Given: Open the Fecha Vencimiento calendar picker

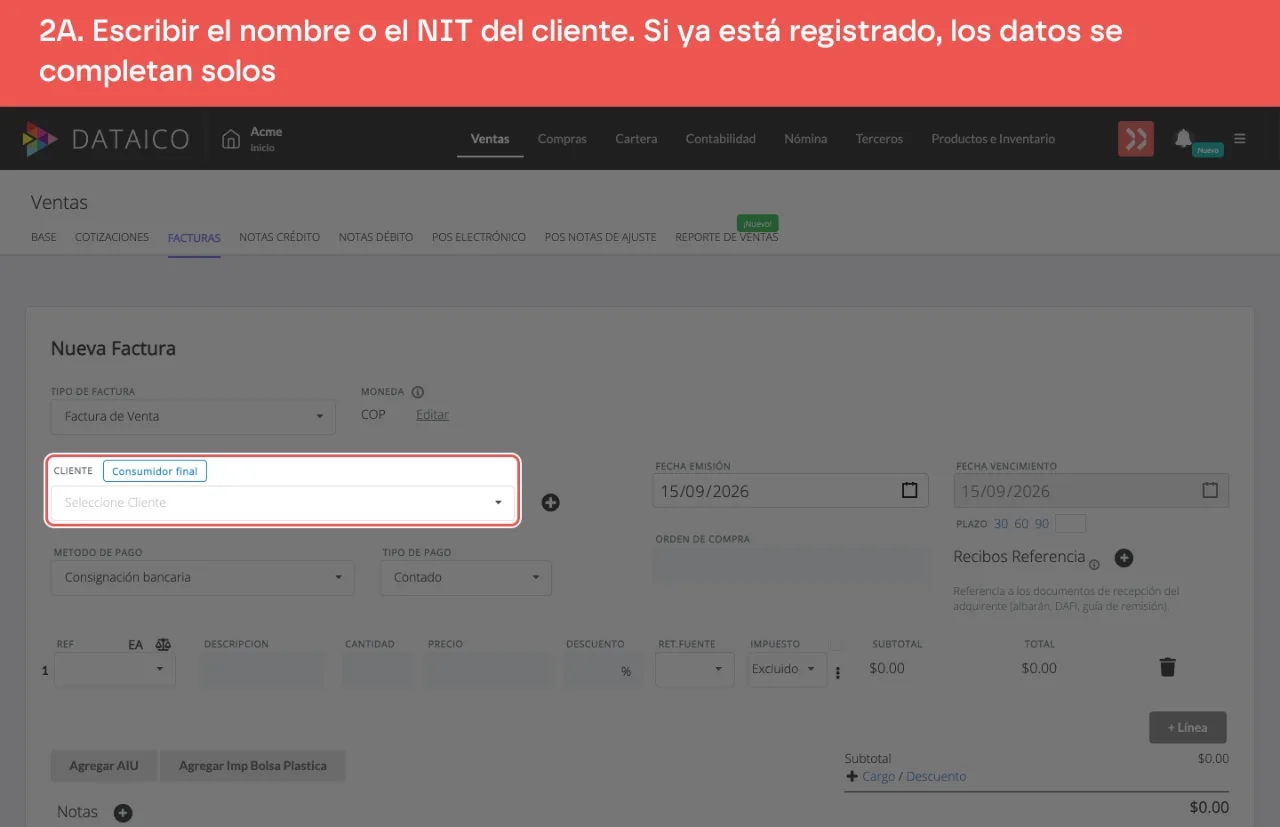Looking at the screenshot, I should pos(1210,490).
